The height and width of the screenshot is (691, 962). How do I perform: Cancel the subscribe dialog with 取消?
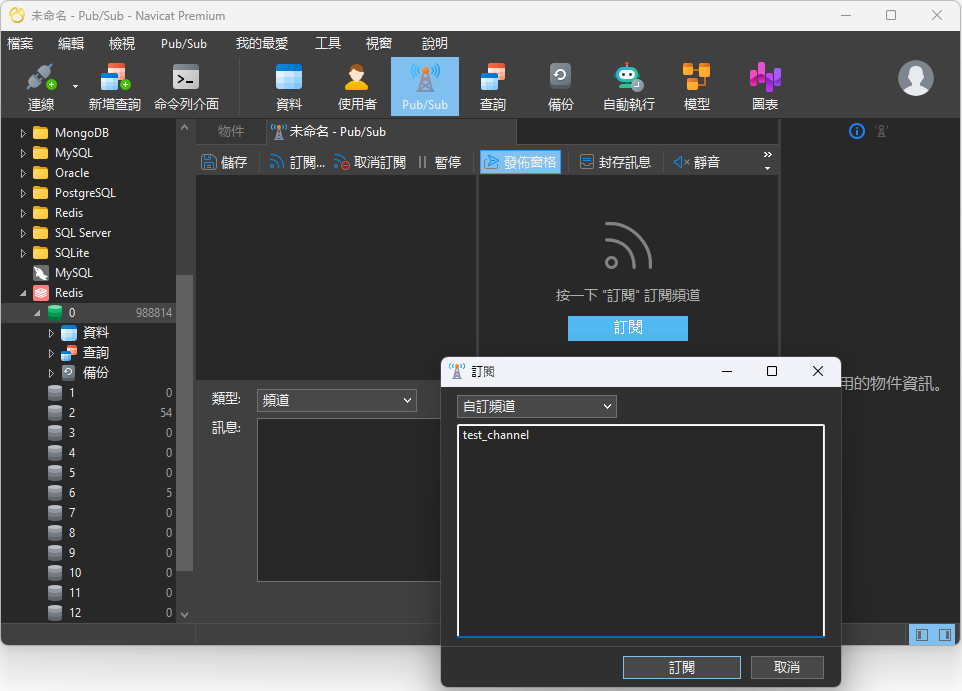pyautogui.click(x=787, y=667)
